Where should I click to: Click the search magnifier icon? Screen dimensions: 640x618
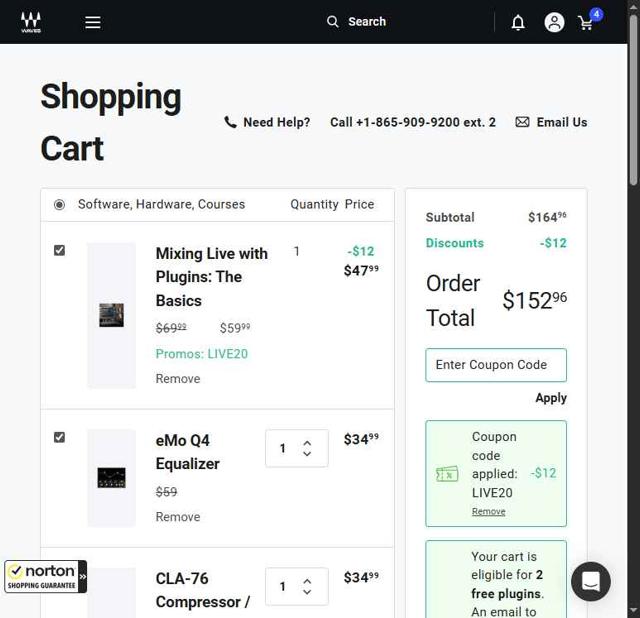tap(333, 22)
